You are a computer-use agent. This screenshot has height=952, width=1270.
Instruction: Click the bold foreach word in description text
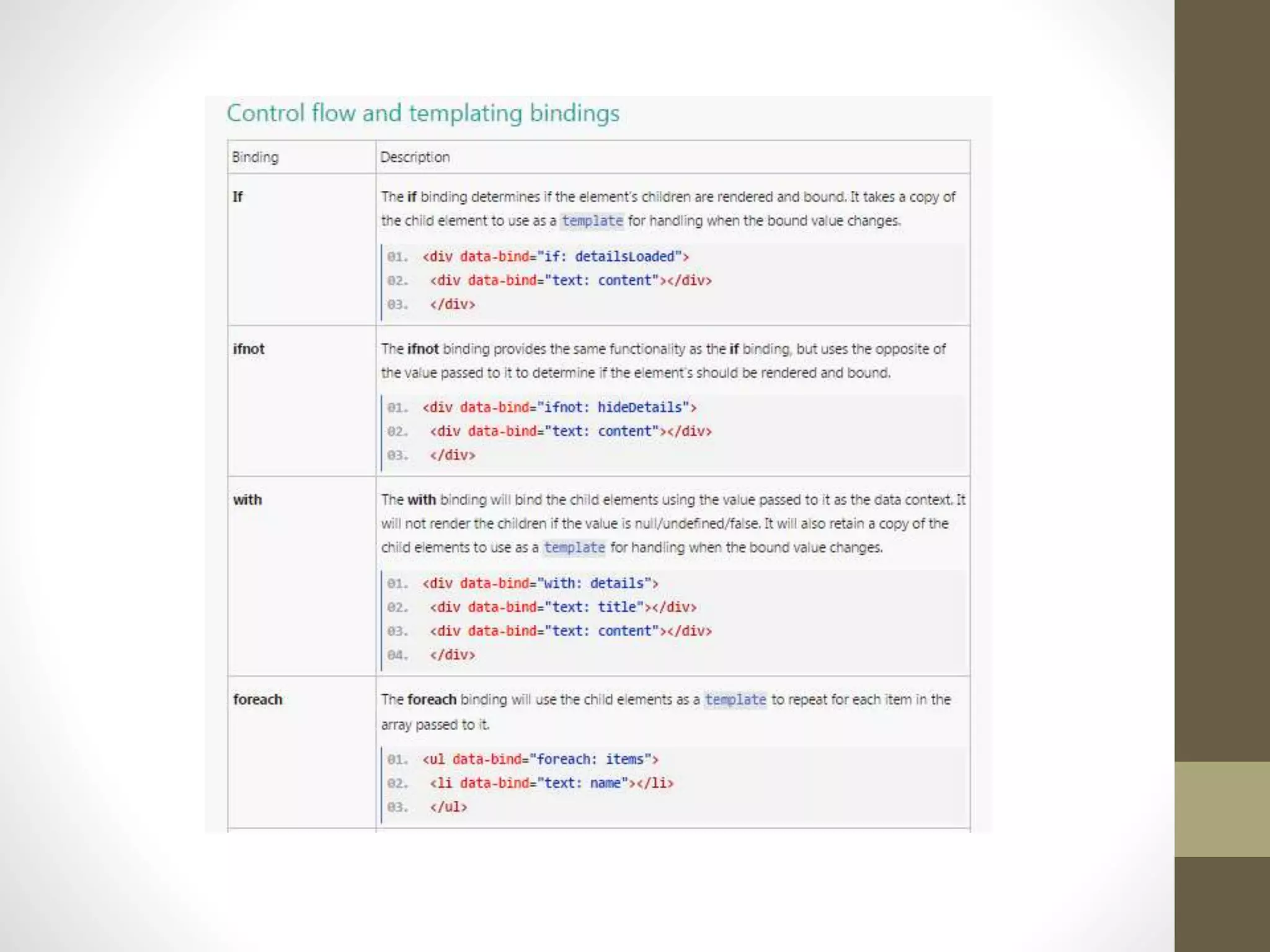(x=432, y=700)
